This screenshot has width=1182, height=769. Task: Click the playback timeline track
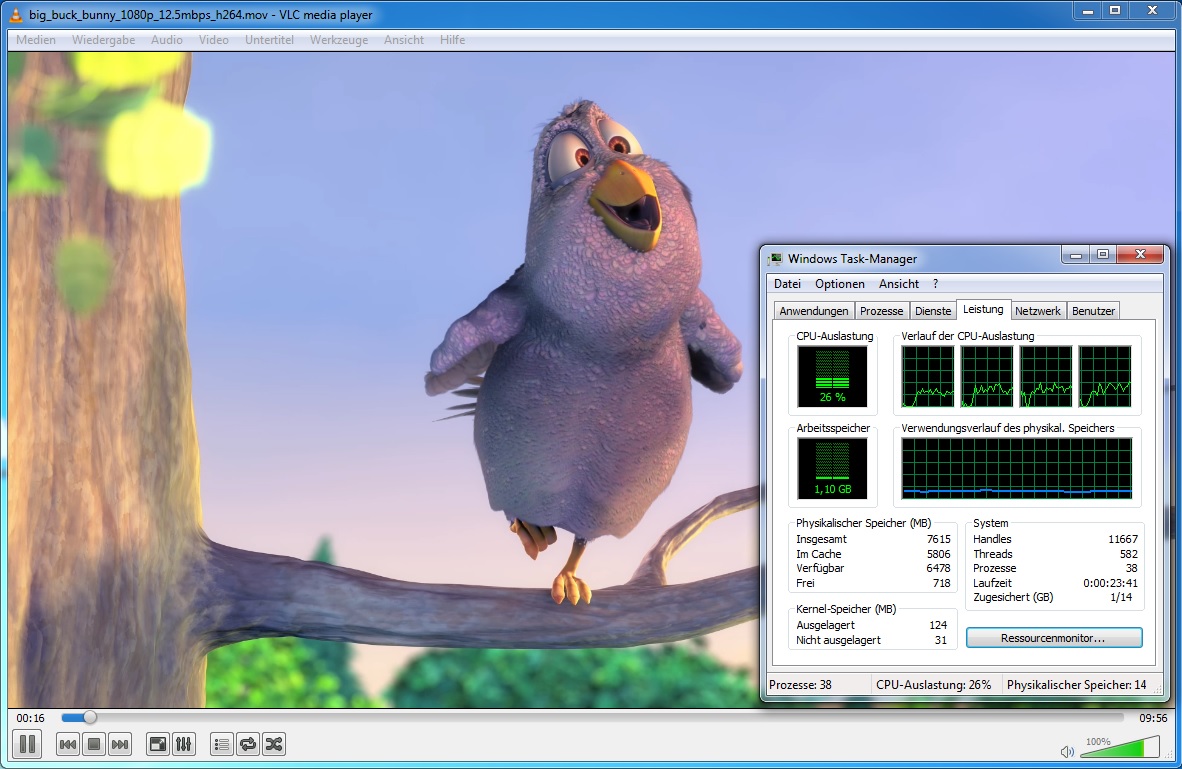pos(593,718)
